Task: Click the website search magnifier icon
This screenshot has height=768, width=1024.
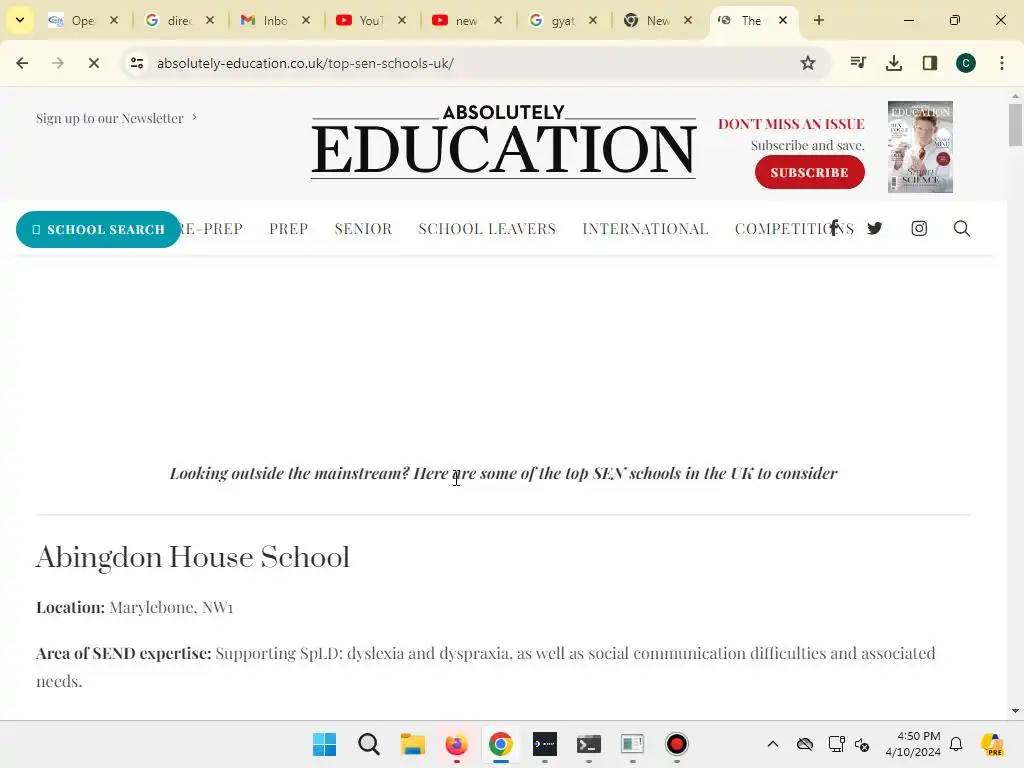Action: 961,228
